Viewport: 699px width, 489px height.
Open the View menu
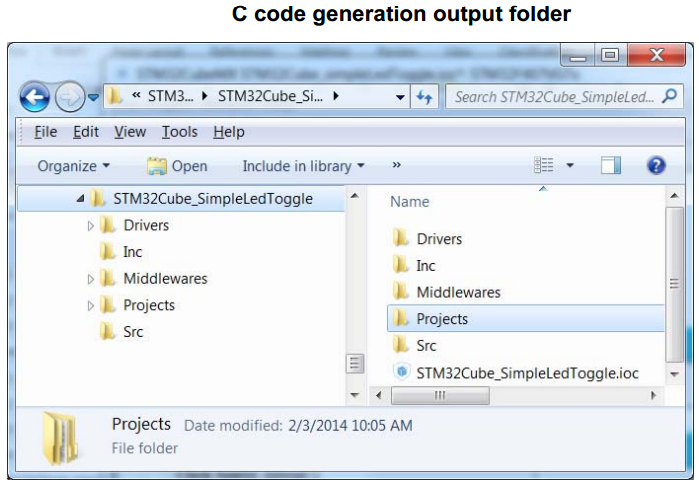130,132
